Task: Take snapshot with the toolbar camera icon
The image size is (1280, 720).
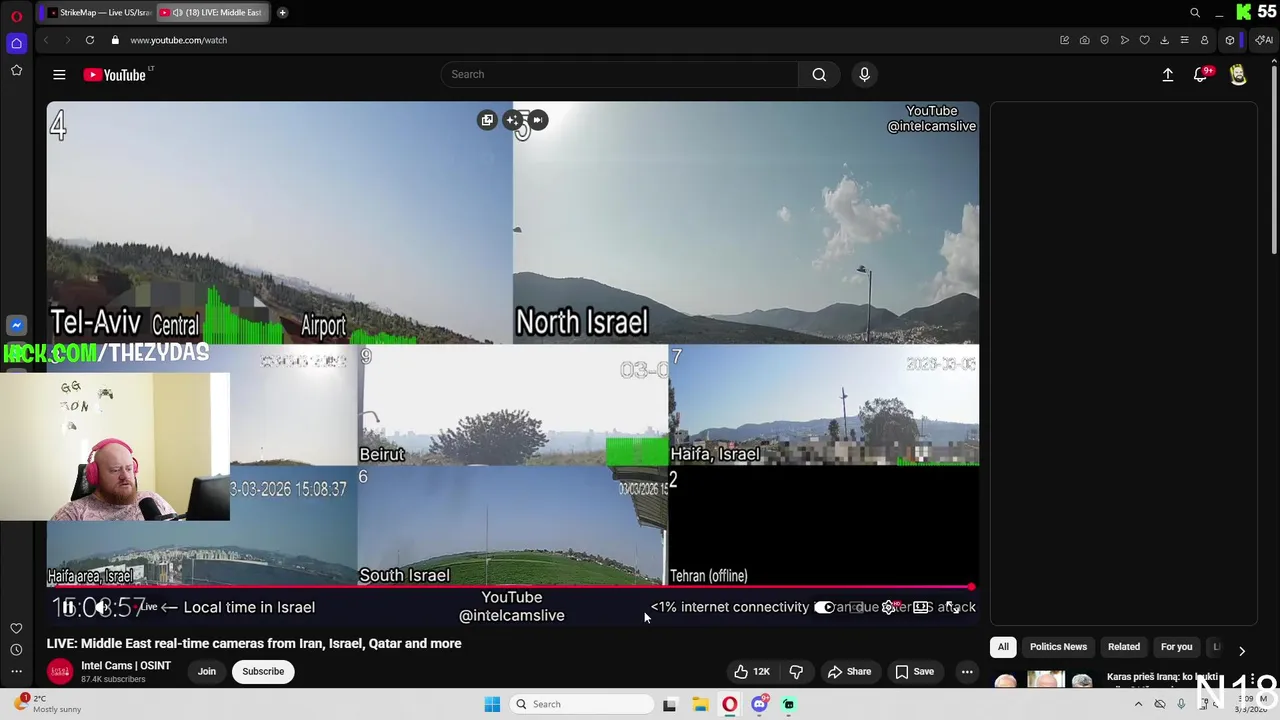Action: (x=1085, y=40)
